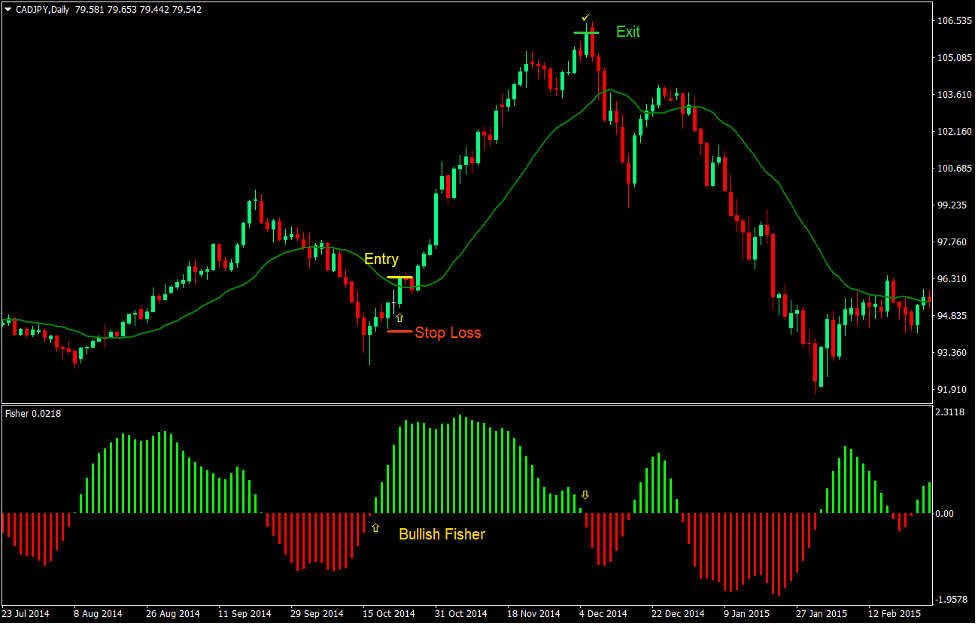Image resolution: width=977 pixels, height=625 pixels.
Task: Click the CADJPY,Daily symbol title
Action: 43,9
